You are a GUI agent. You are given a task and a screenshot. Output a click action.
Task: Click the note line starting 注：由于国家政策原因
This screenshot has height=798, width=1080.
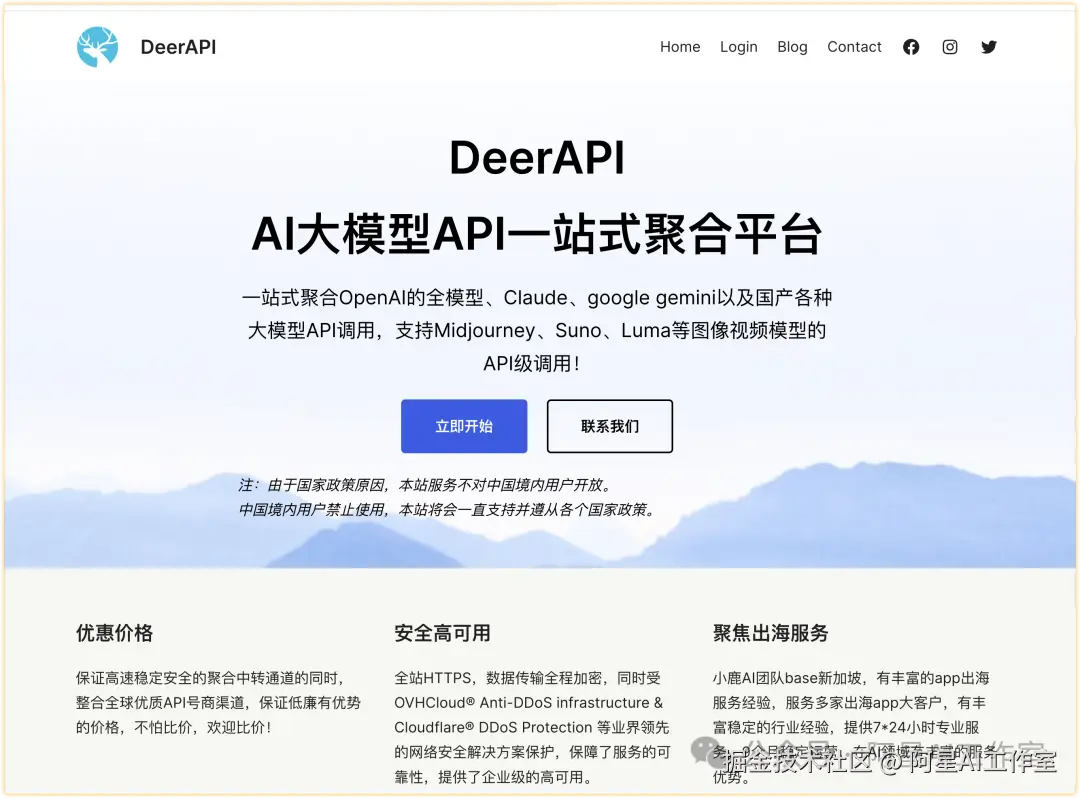pos(425,485)
